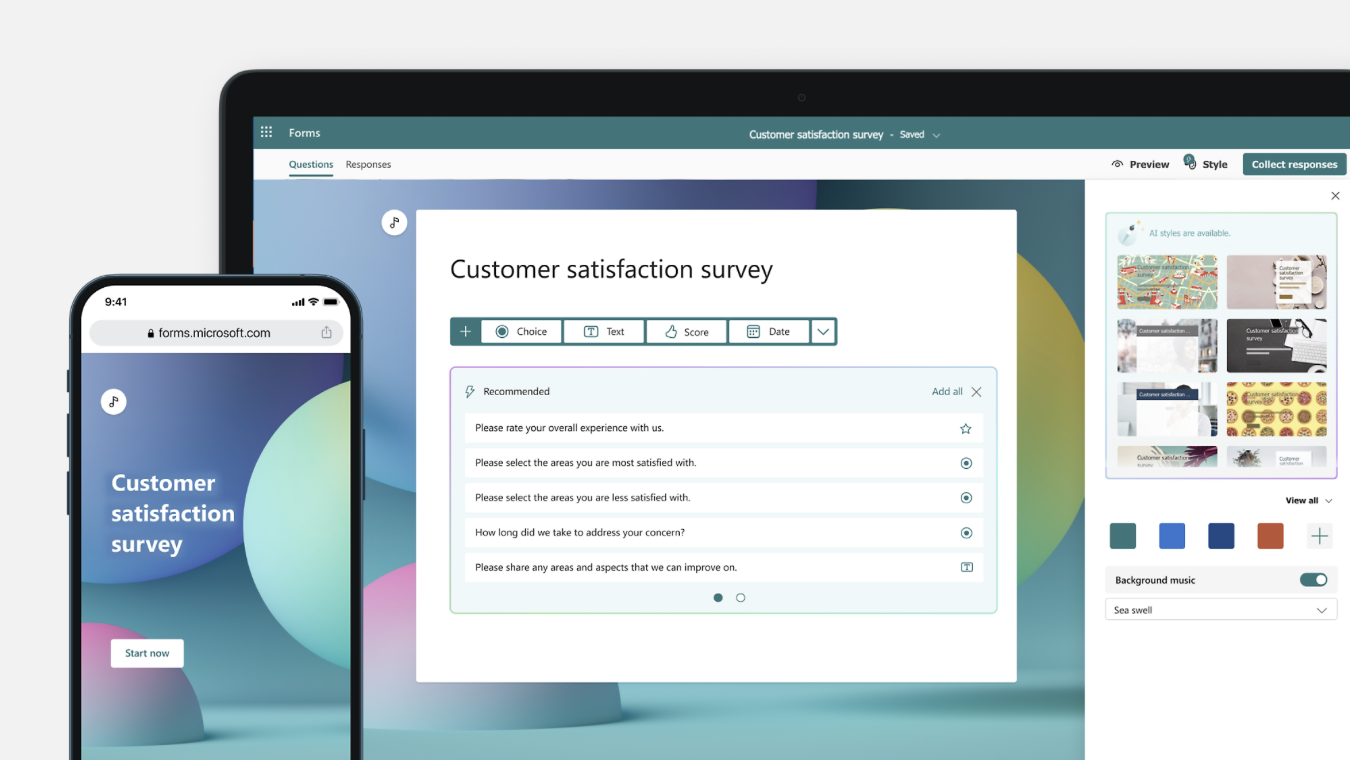
Task: Toggle Background music switch
Action: (1314, 580)
